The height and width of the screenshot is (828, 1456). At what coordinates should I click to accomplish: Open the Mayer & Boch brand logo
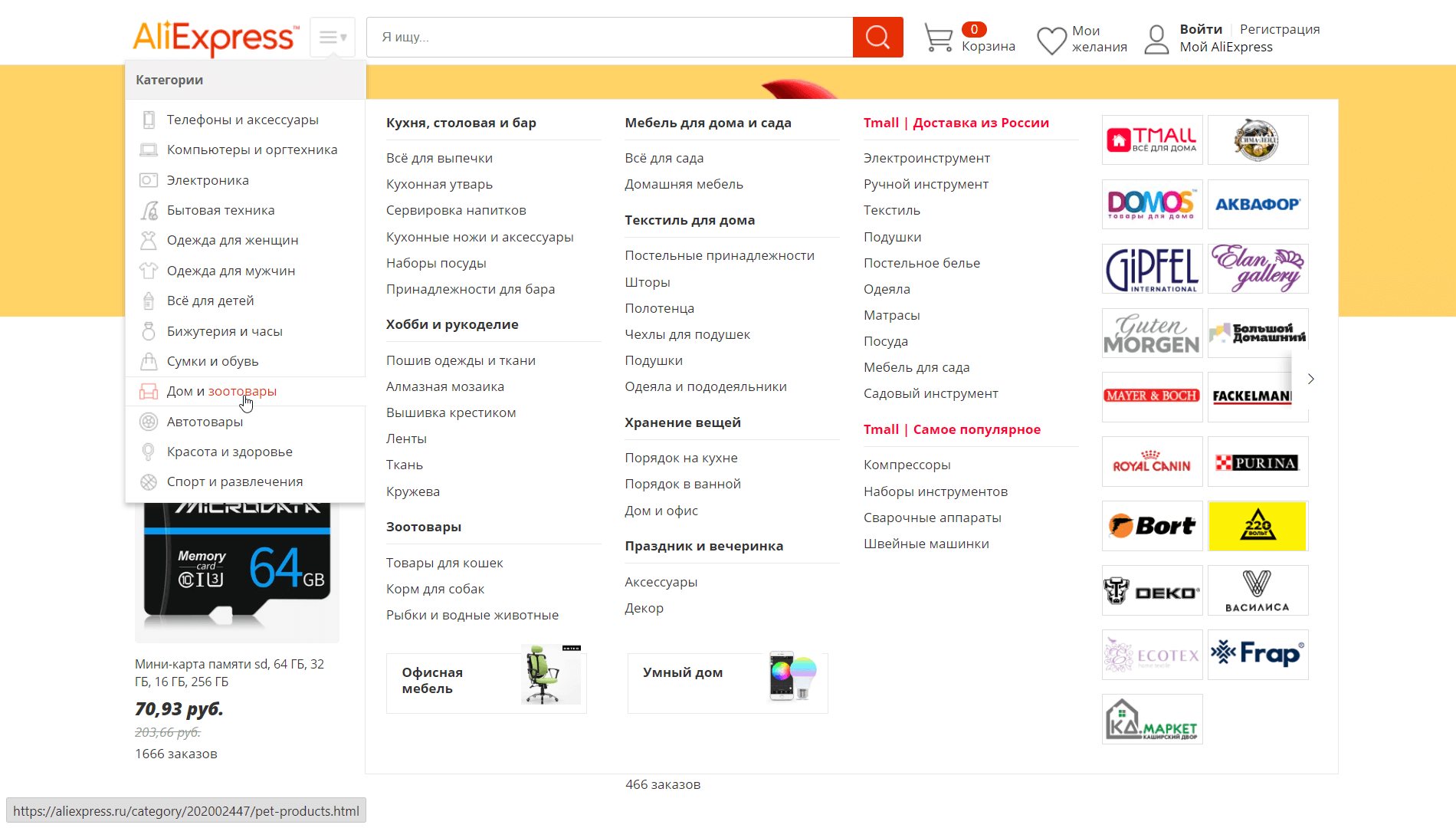(1152, 396)
